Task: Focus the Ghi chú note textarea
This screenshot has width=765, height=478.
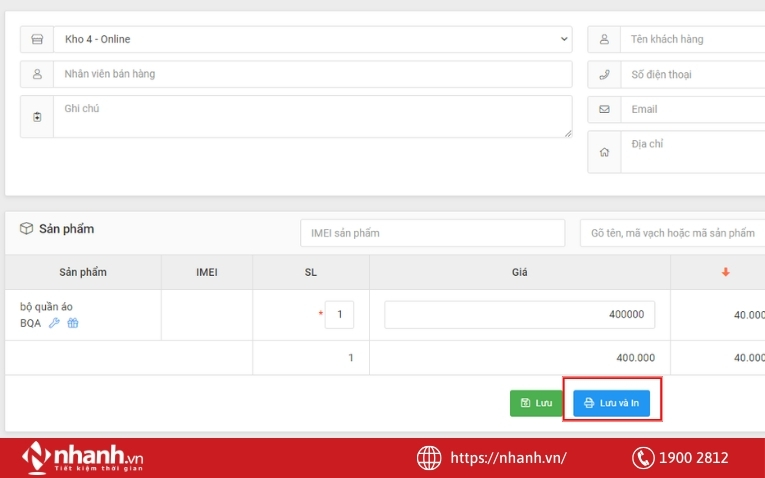Action: click(x=312, y=117)
